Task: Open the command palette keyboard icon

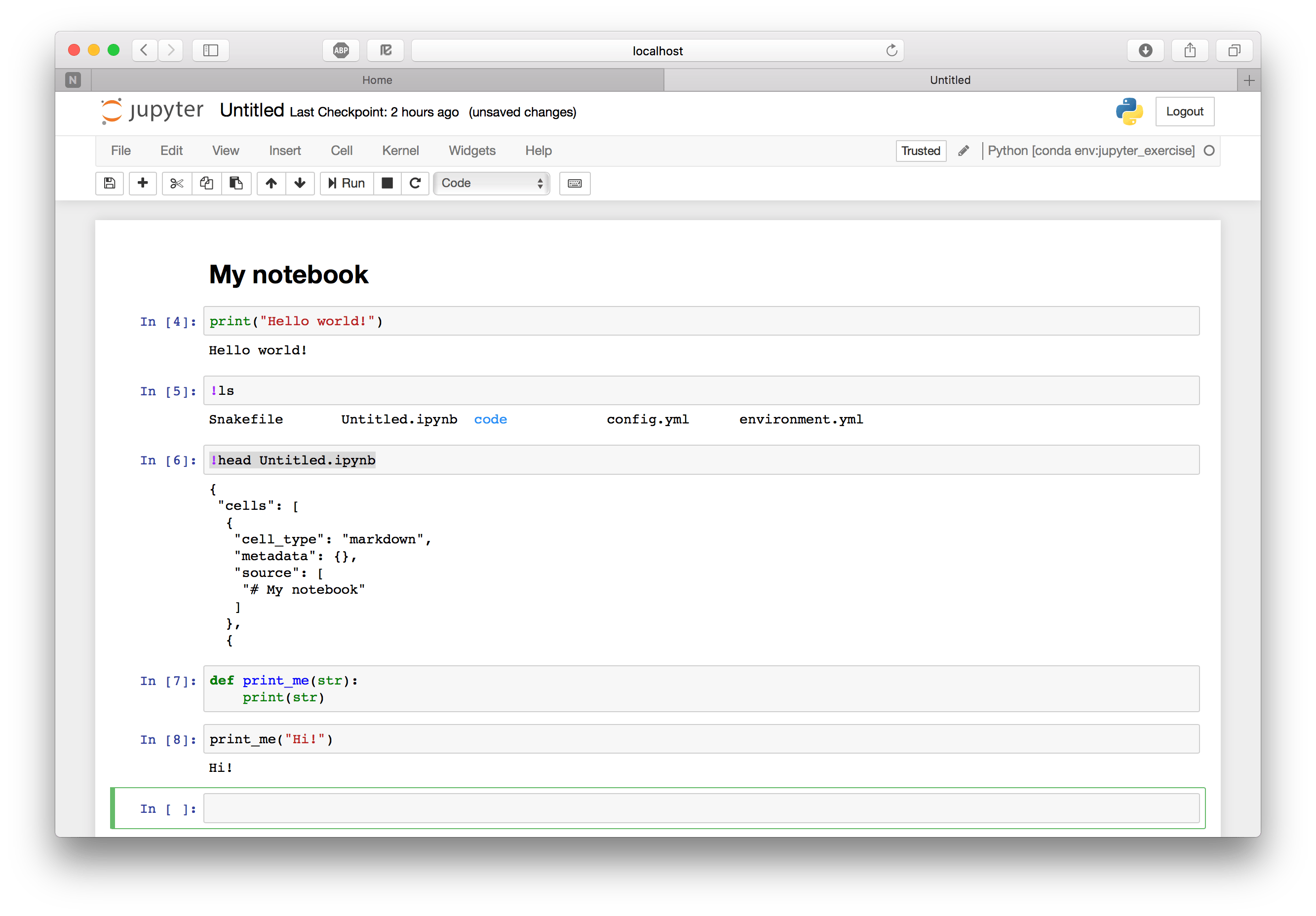Action: pos(574,184)
